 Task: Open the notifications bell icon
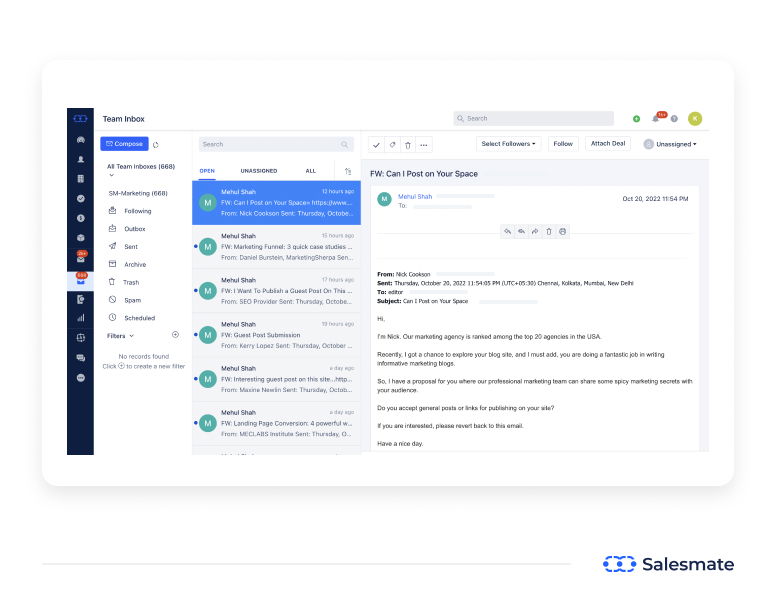(x=656, y=119)
